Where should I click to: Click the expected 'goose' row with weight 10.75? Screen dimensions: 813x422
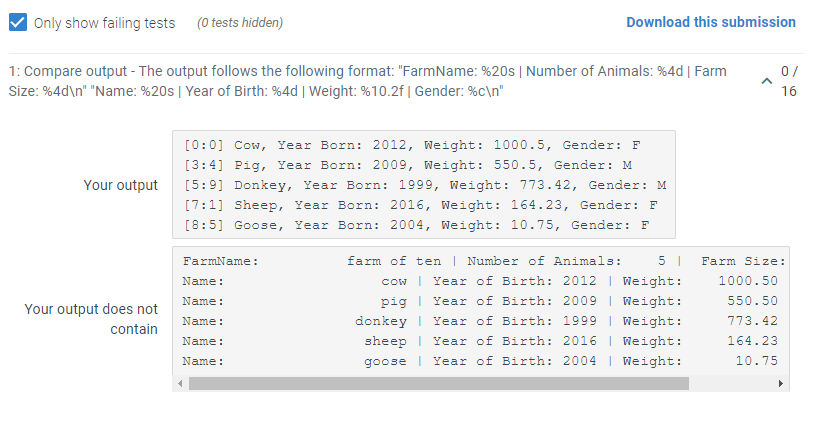pyautogui.click(x=480, y=361)
